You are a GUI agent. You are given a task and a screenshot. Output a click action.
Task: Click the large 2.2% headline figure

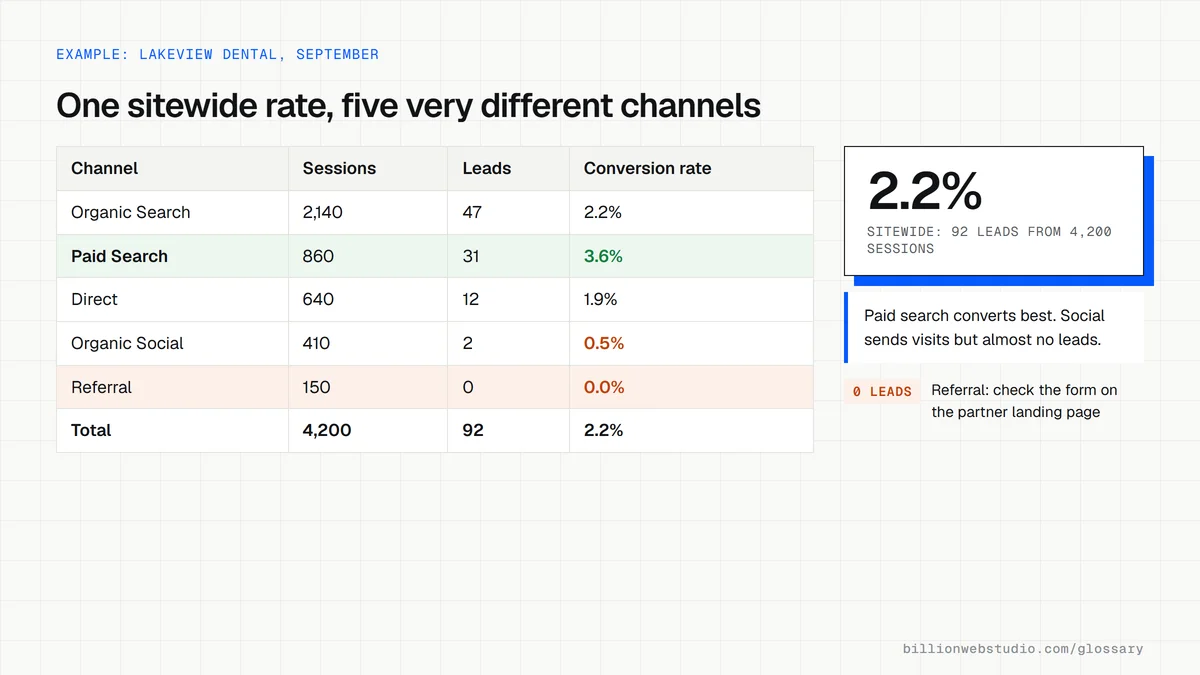tap(925, 190)
